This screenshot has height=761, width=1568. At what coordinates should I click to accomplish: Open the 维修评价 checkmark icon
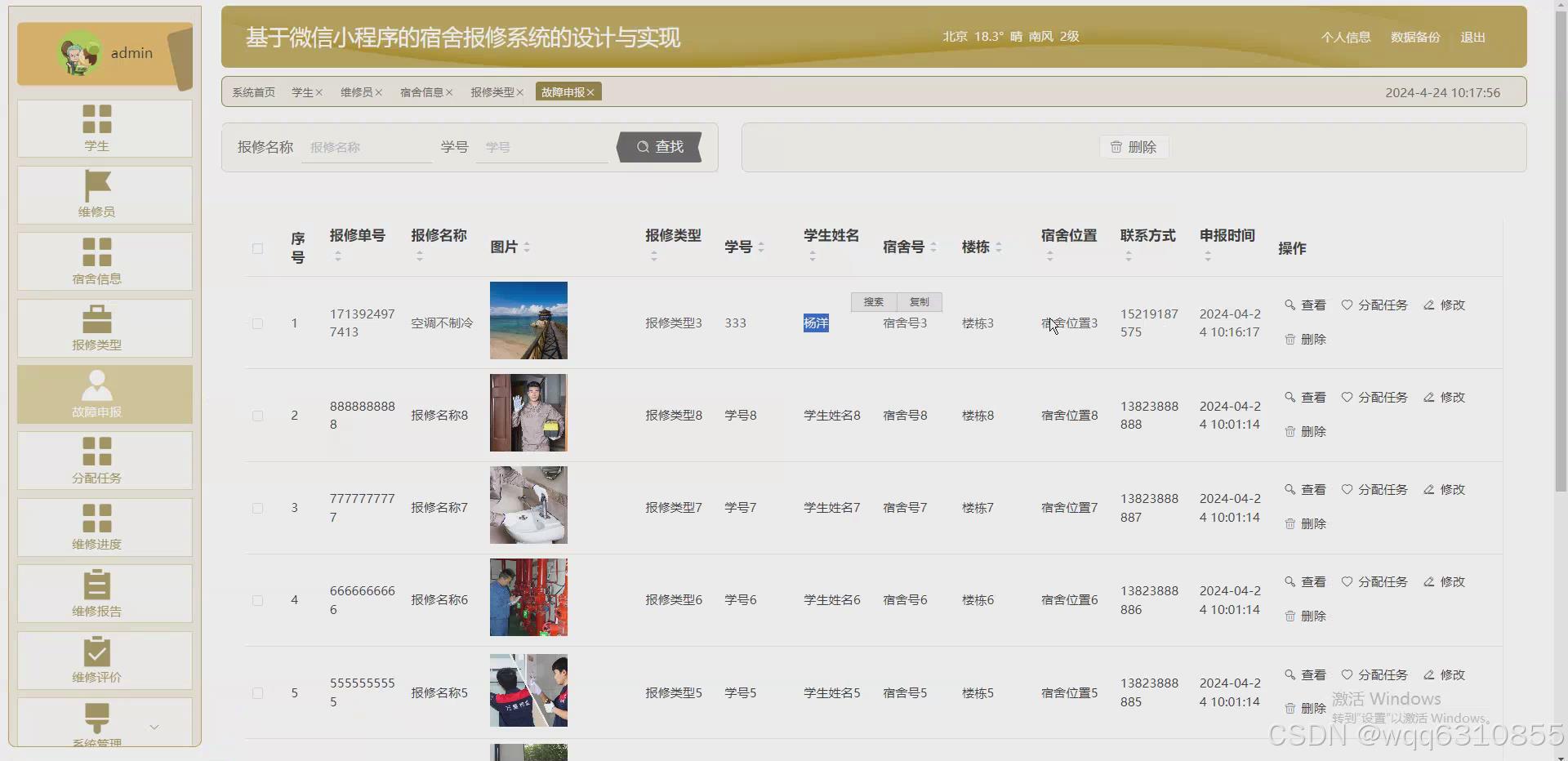click(96, 651)
